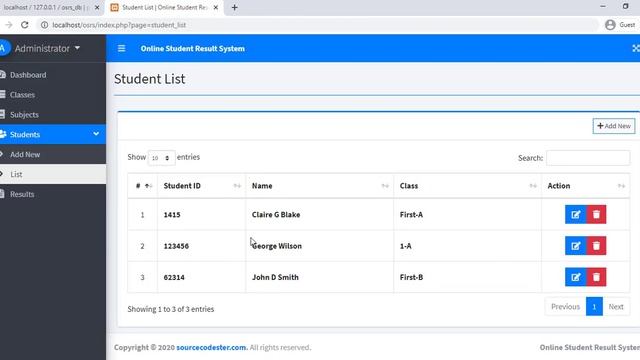Select page 1 in pagination

tap(594, 307)
